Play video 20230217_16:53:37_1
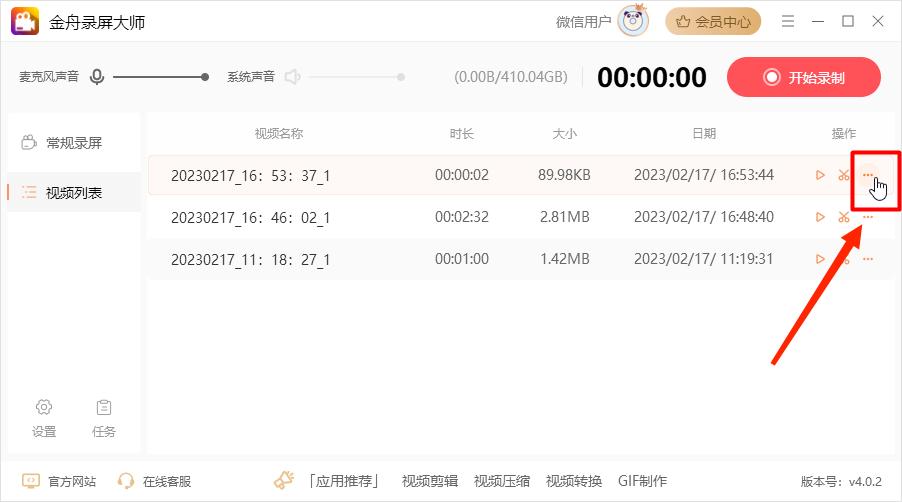The width and height of the screenshot is (902, 502). 820,175
